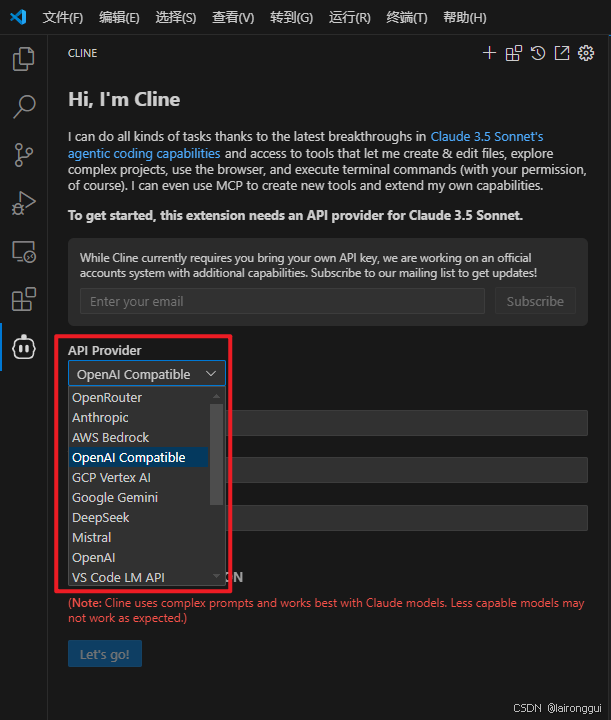611x720 pixels.
Task: Open Cline MCP servers icon
Action: pos(514,53)
